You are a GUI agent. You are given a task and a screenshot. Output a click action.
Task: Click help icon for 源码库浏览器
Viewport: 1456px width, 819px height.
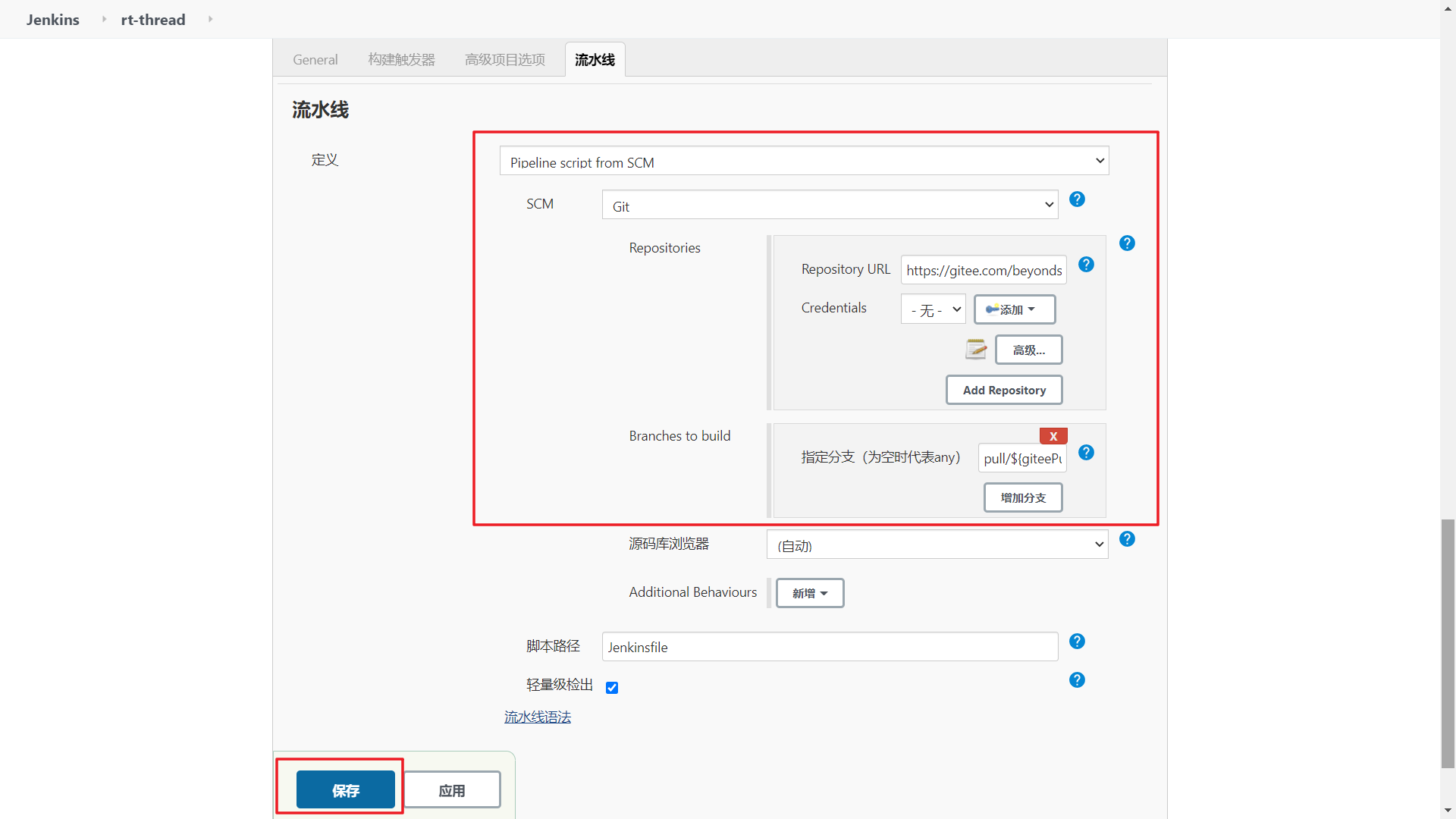point(1127,539)
